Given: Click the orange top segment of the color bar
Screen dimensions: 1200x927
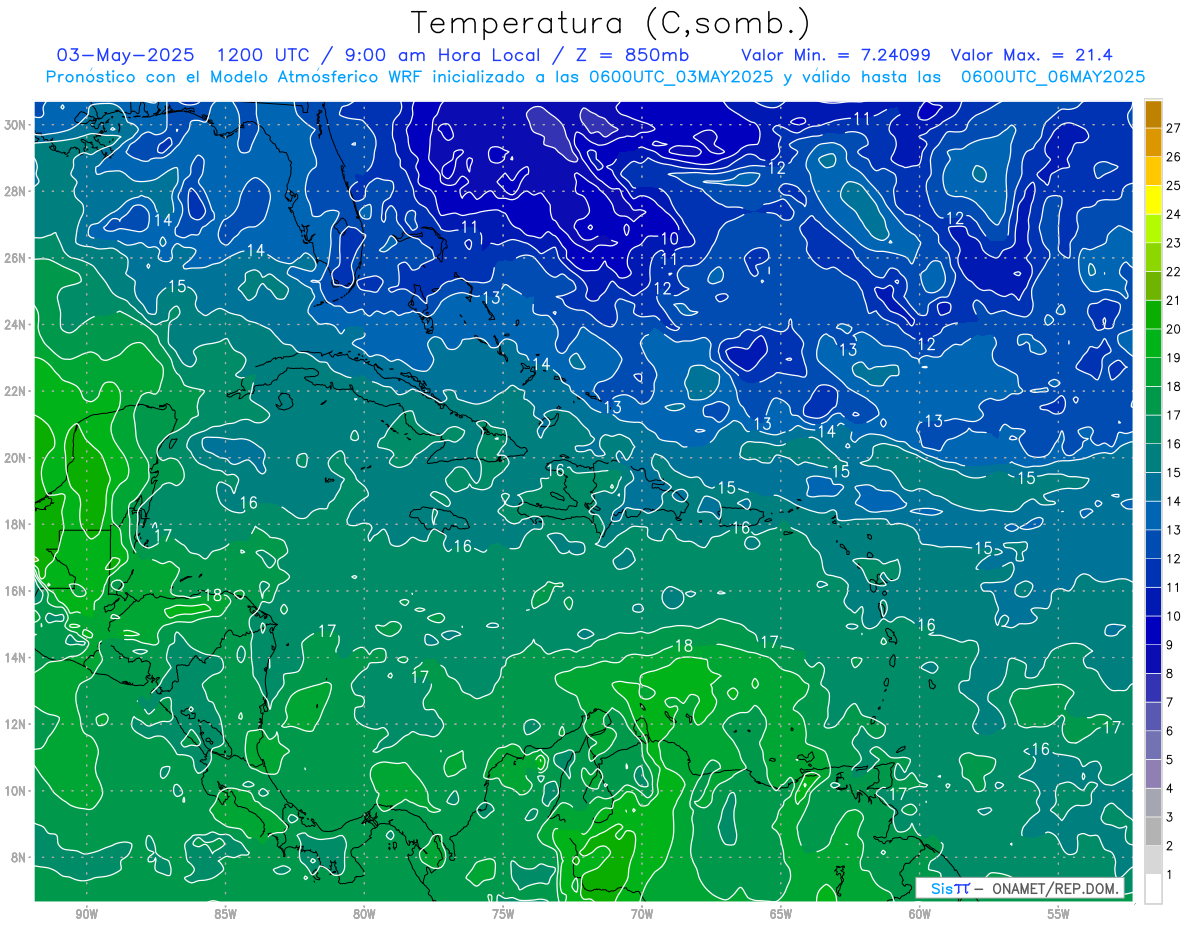Looking at the screenshot, I should point(1153,114).
